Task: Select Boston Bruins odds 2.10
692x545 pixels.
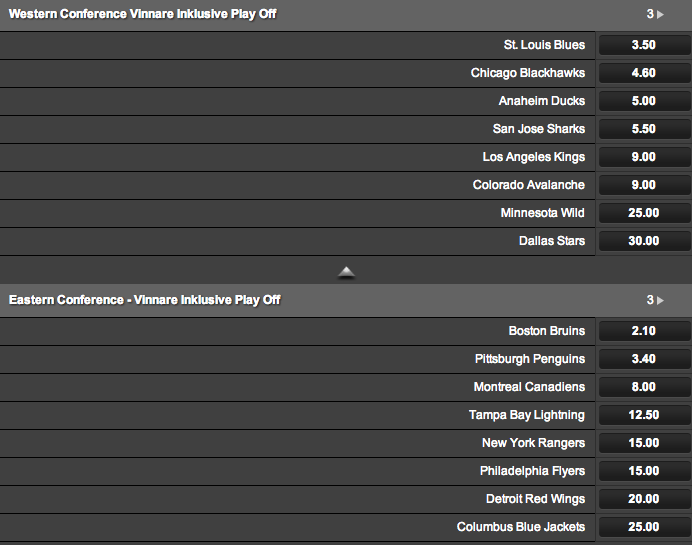Action: point(644,331)
